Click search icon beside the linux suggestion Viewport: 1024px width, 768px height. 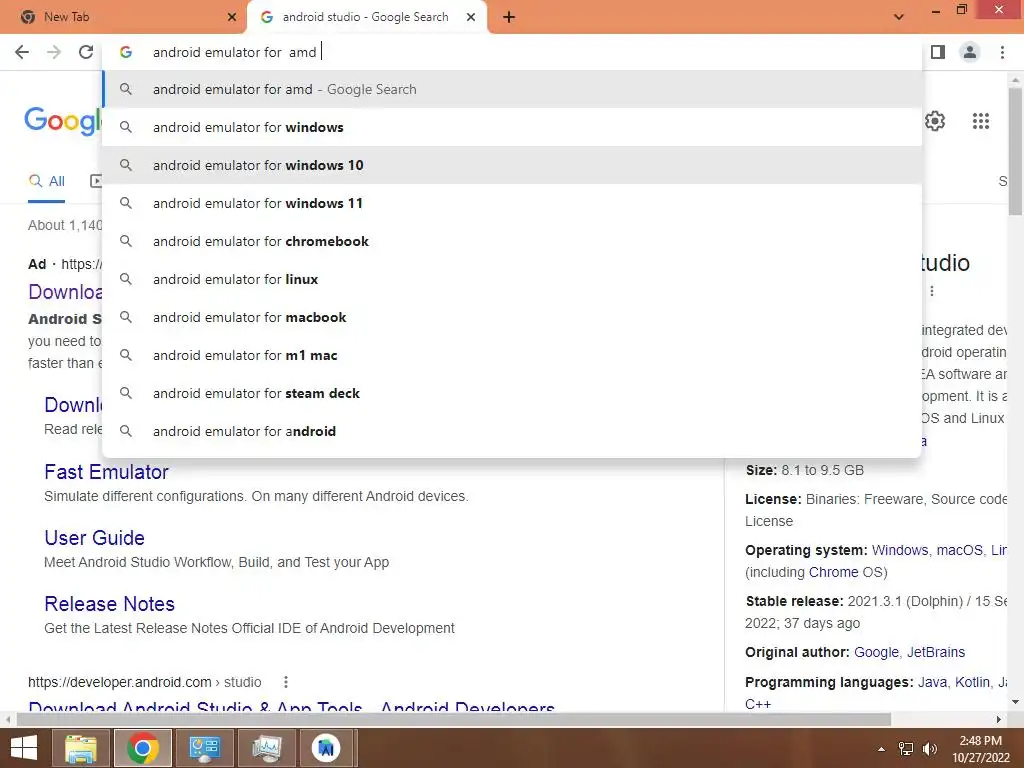pos(126,279)
